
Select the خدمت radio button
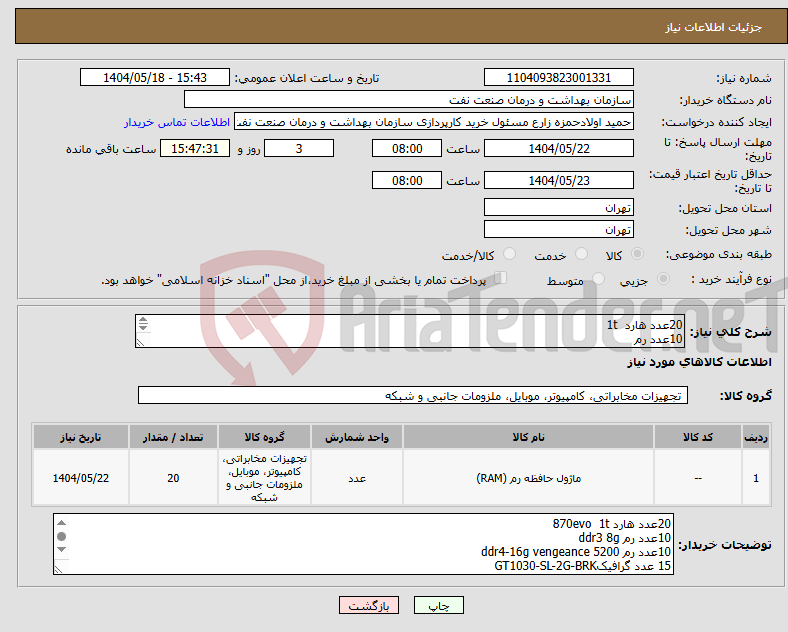(581, 254)
